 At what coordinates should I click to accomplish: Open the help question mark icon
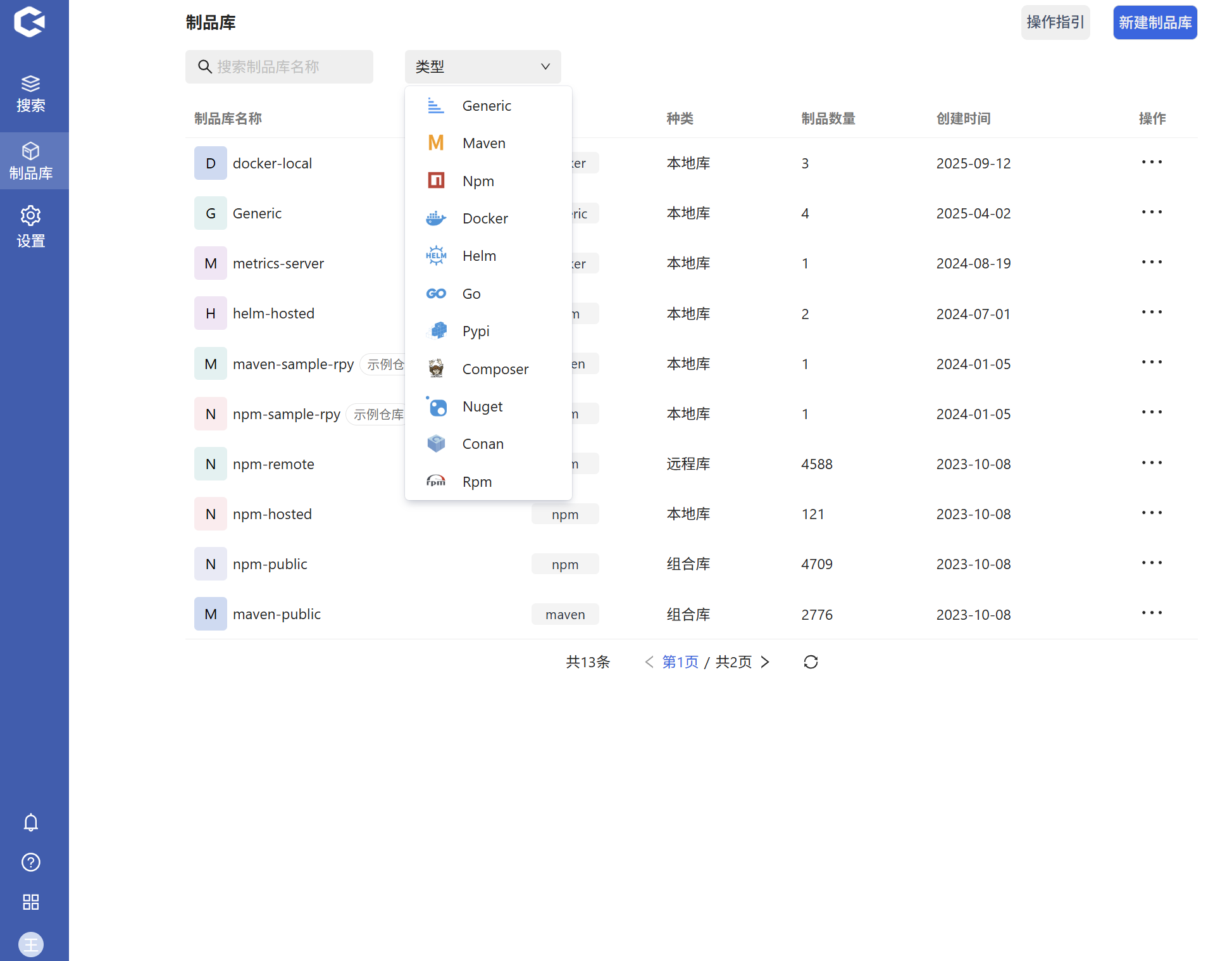(x=30, y=862)
